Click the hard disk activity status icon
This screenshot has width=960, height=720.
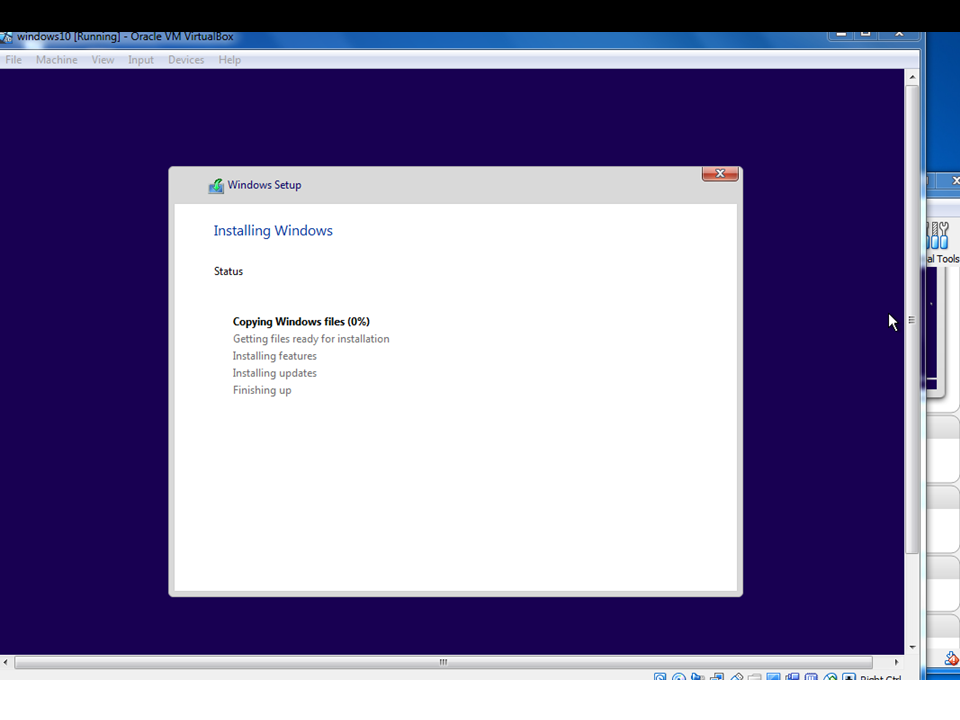[658, 678]
